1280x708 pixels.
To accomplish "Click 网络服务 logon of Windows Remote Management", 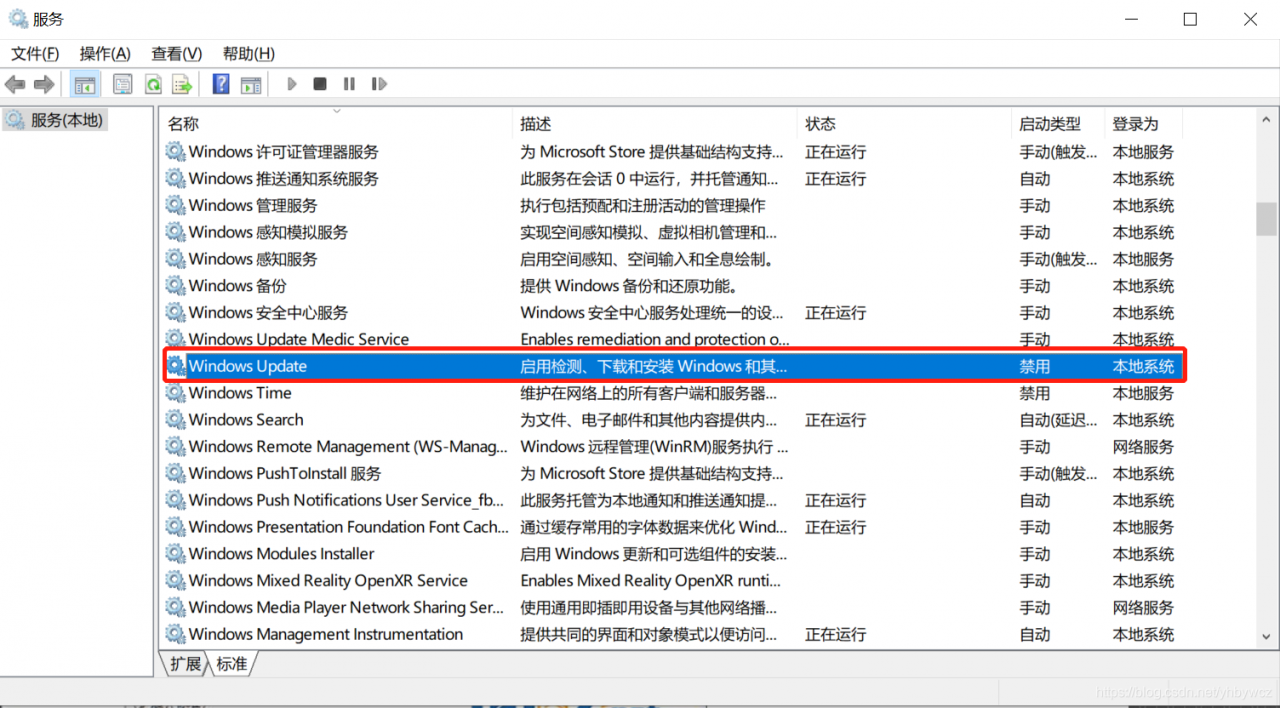I will click(x=1144, y=447).
